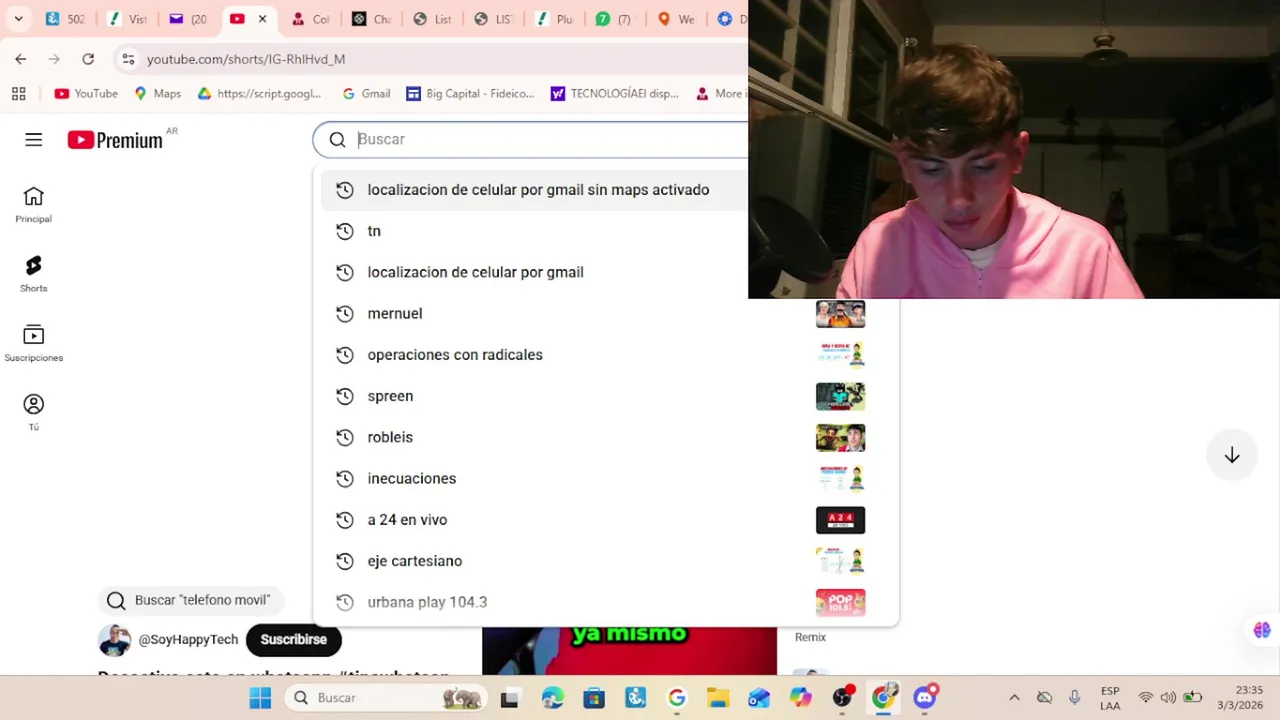This screenshot has height=720, width=1280.
Task: Open the Tú profile section
Action: pos(33,413)
